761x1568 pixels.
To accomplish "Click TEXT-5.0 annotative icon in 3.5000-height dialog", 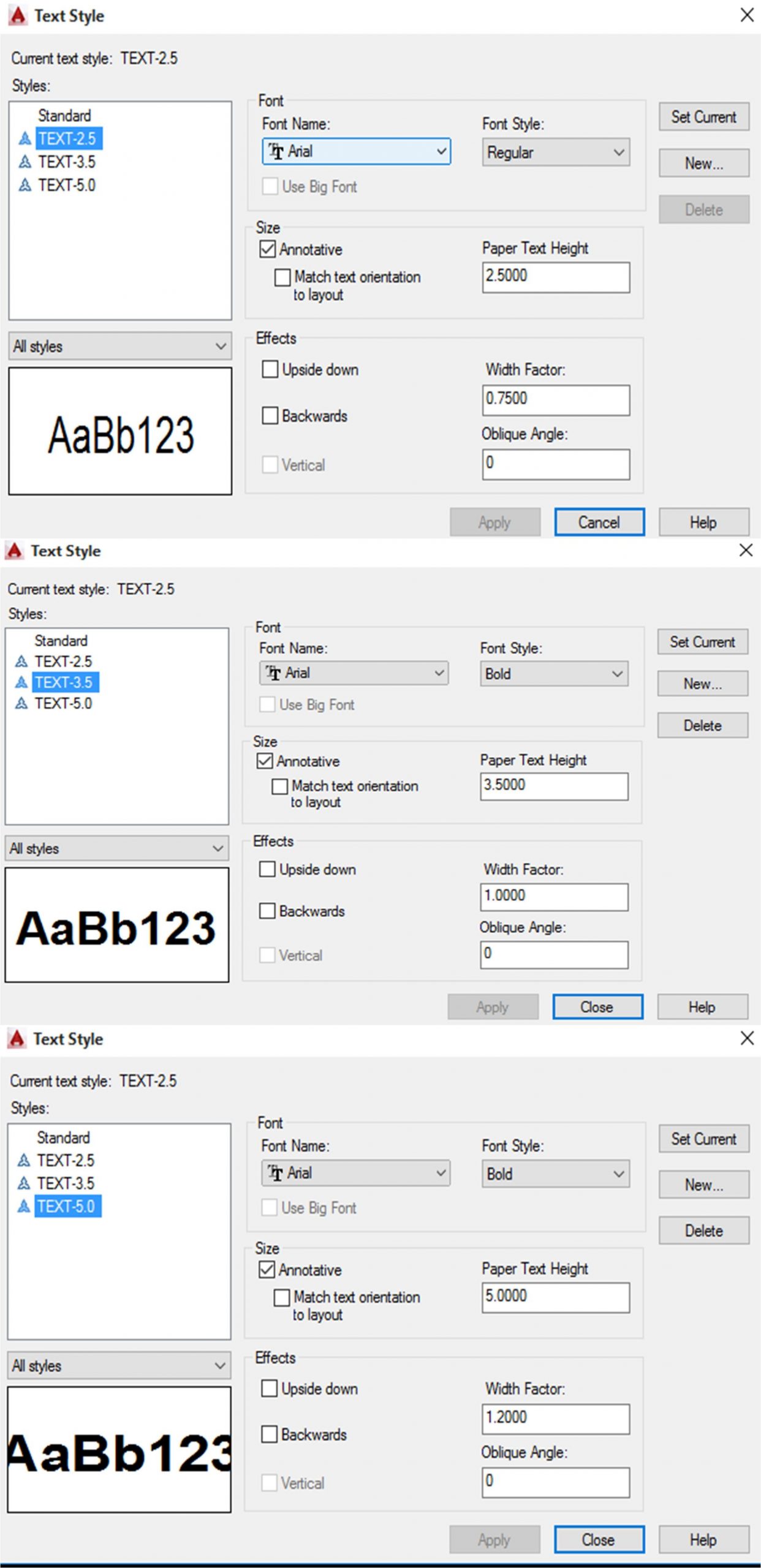I will (x=21, y=703).
